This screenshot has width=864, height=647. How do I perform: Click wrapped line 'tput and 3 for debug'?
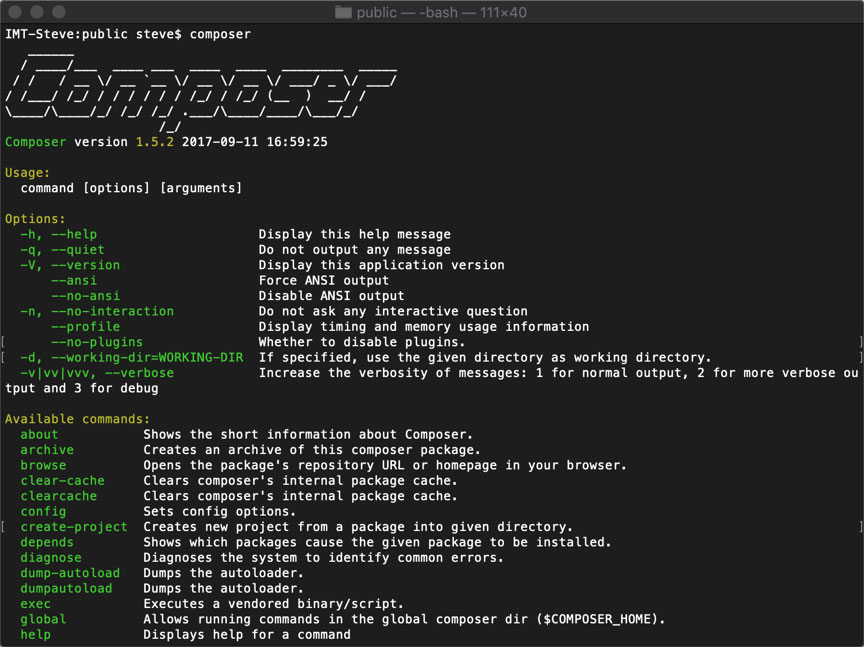(82, 389)
